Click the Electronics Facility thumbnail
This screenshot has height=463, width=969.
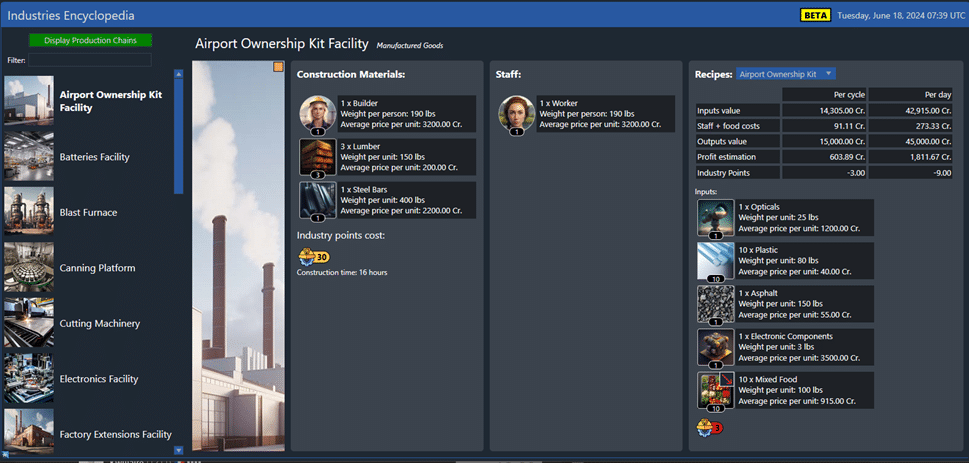pyautogui.click(x=29, y=378)
